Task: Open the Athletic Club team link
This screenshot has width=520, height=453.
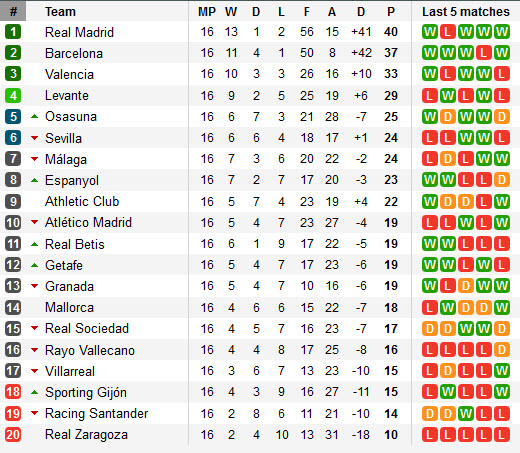Action: pyautogui.click(x=82, y=201)
